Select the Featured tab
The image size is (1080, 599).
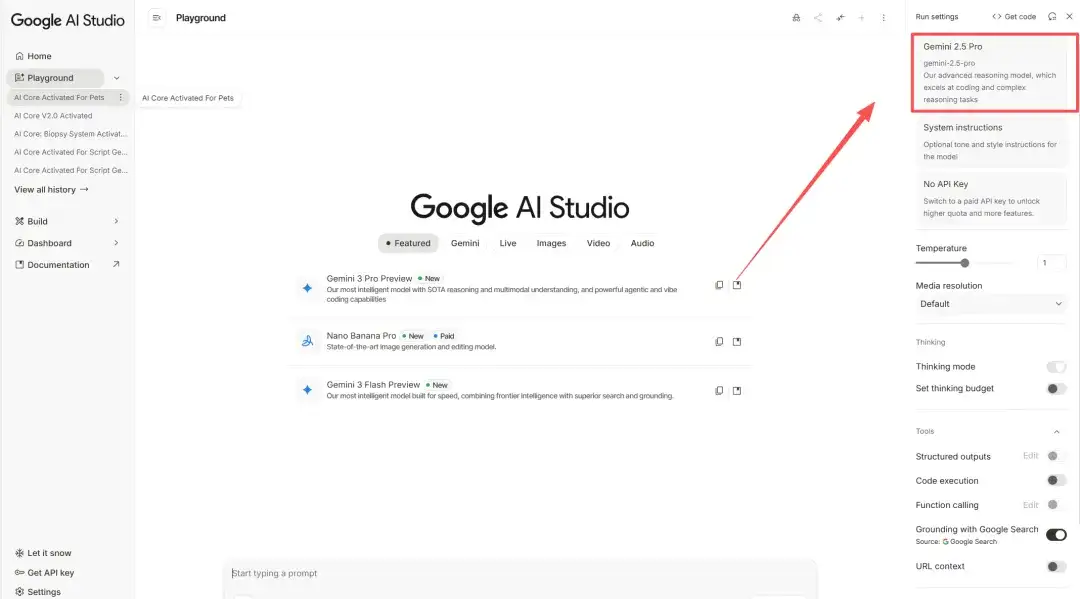408,243
